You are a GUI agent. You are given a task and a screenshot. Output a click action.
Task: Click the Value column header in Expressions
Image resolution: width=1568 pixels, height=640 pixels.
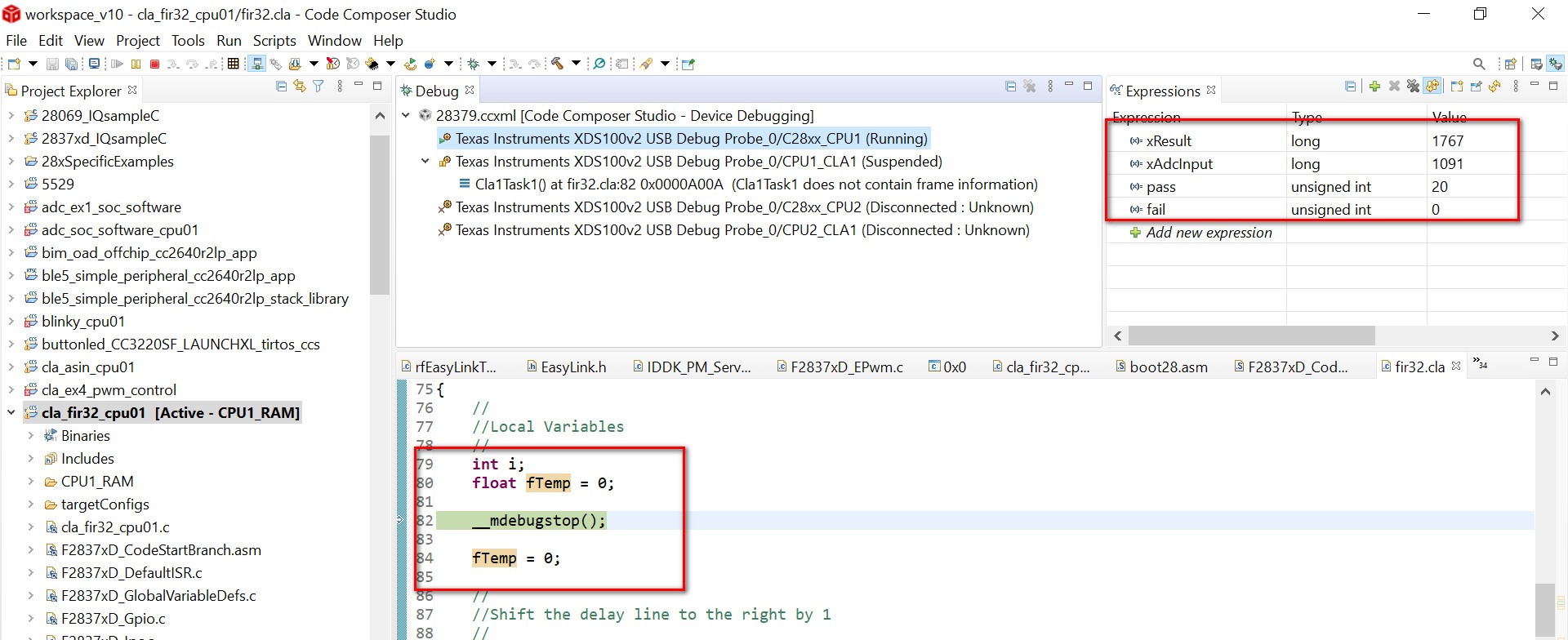pos(1450,118)
